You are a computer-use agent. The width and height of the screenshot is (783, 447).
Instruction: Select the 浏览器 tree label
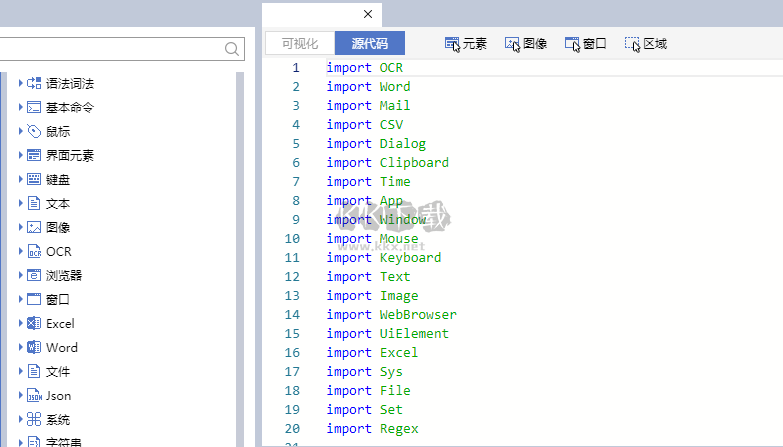pos(64,275)
